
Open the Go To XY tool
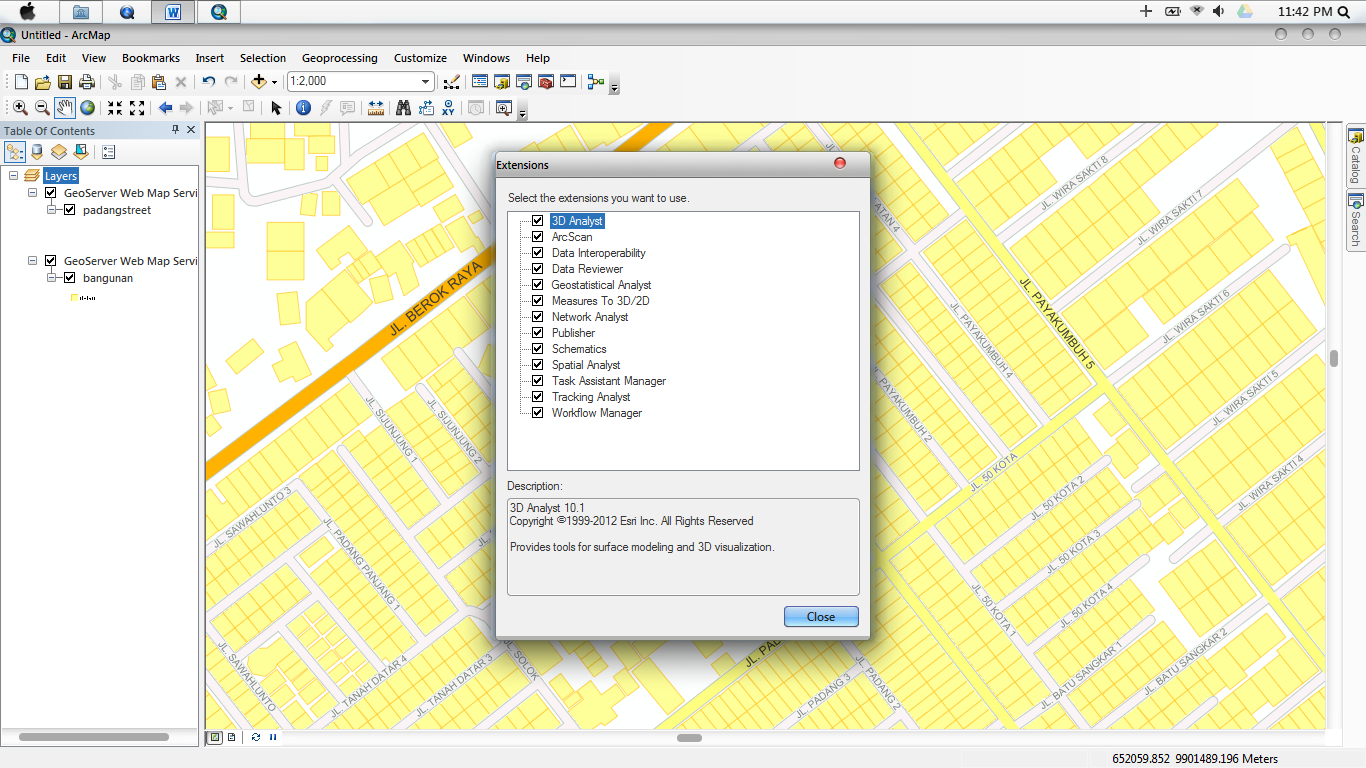pos(448,108)
